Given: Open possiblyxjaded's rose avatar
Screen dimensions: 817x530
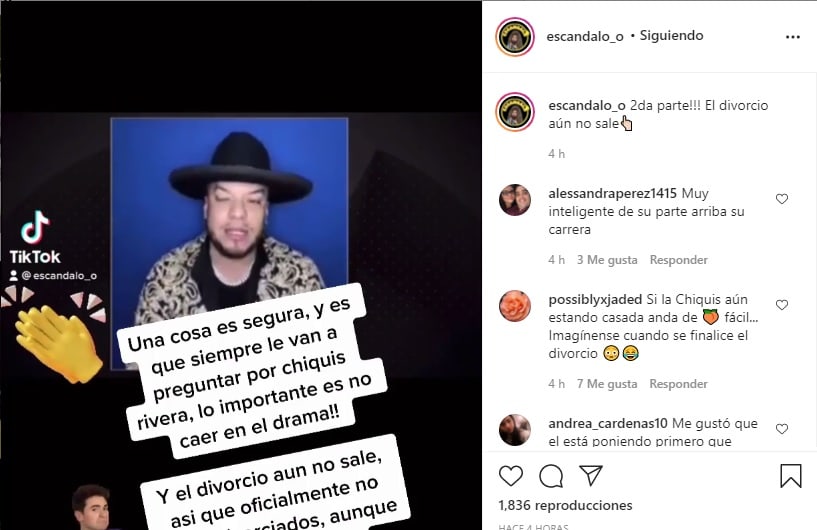Looking at the screenshot, I should [x=515, y=306].
